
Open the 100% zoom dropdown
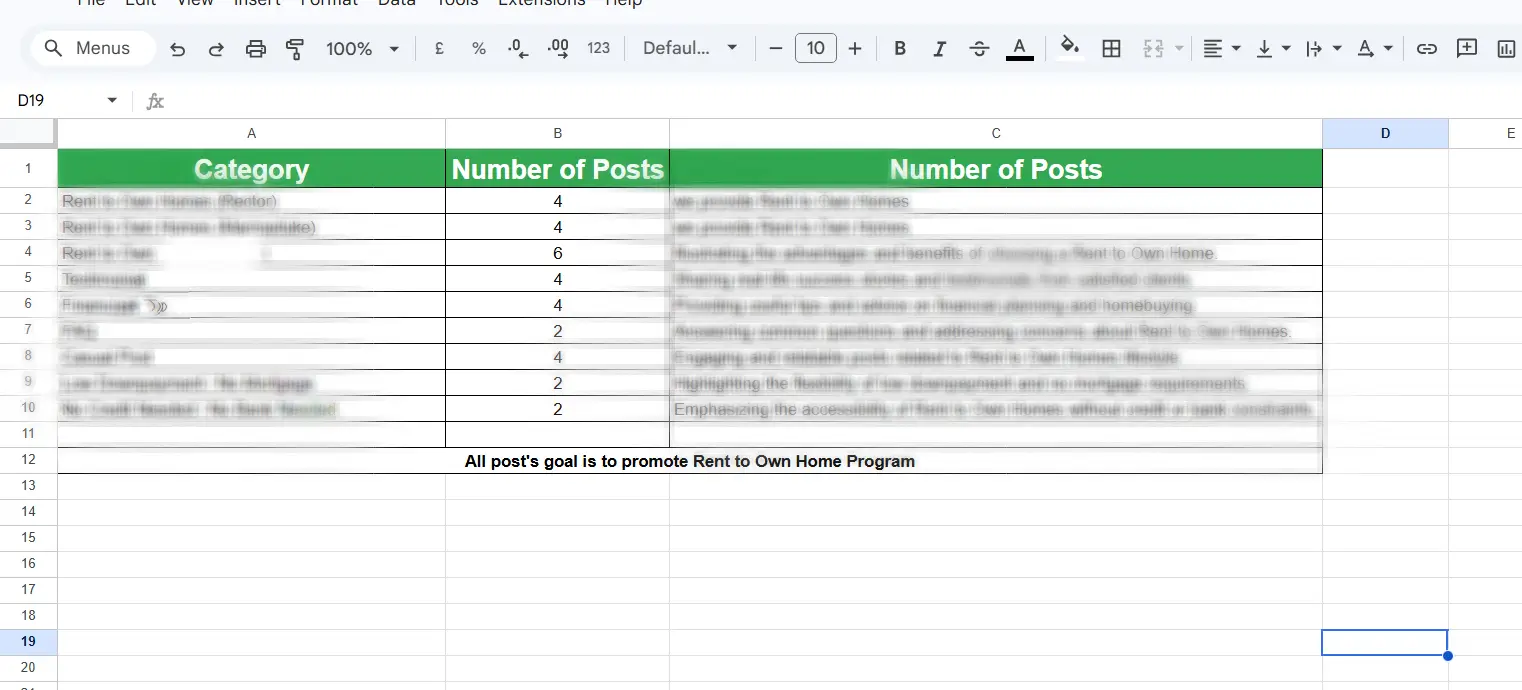(362, 48)
